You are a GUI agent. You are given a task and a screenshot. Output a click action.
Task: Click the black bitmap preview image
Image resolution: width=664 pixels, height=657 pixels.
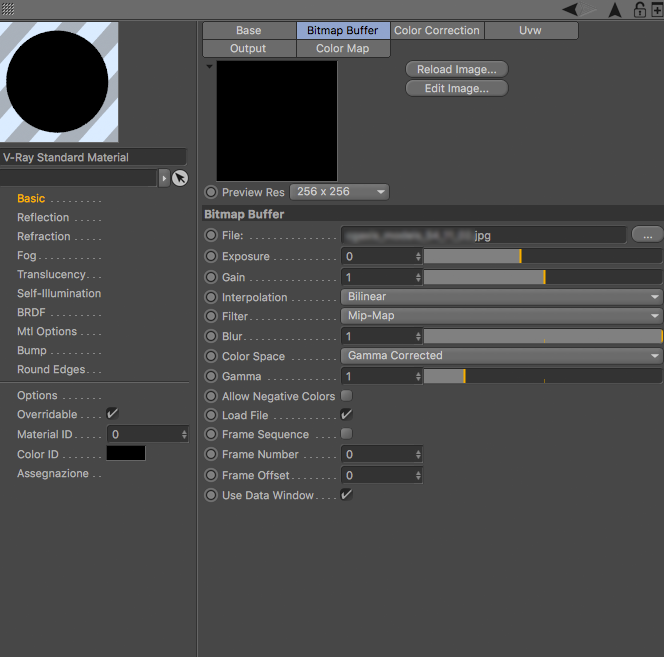point(277,121)
